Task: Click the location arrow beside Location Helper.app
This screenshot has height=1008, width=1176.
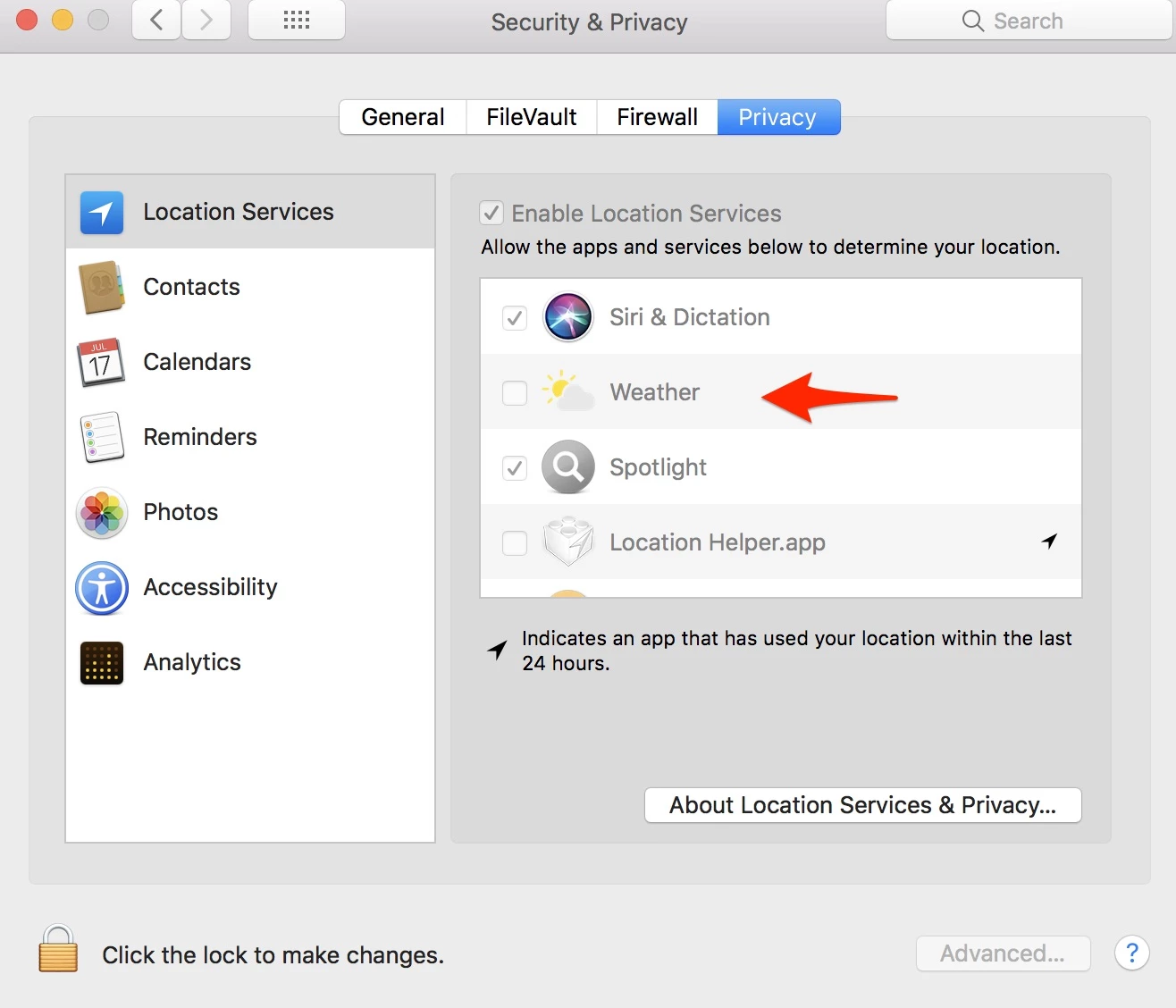Action: coord(1050,541)
